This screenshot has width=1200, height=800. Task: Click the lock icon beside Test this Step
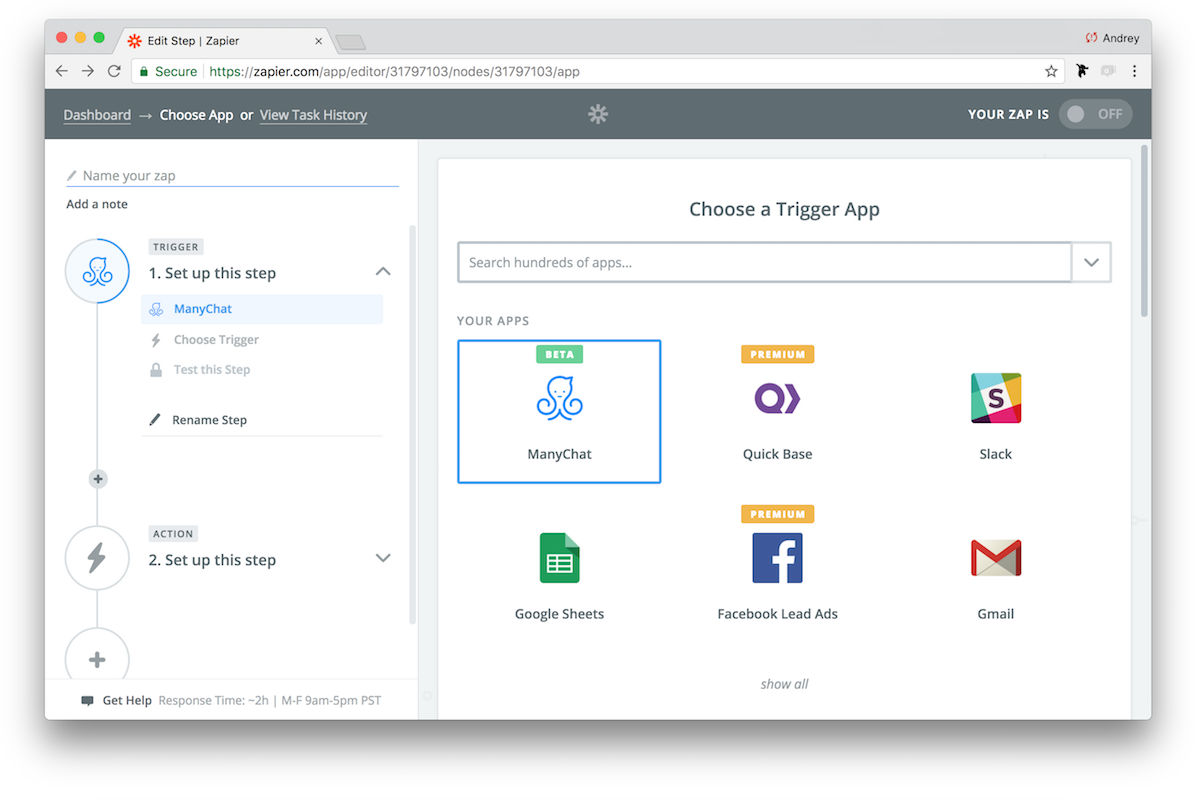click(156, 370)
